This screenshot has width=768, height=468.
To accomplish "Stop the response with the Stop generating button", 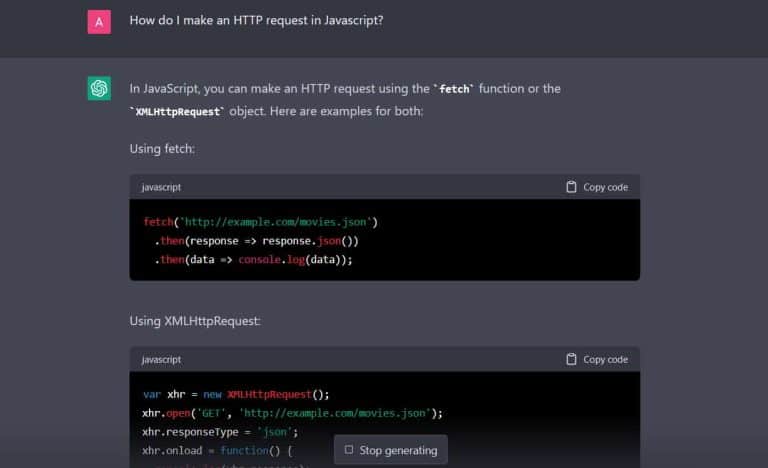I will point(391,450).
